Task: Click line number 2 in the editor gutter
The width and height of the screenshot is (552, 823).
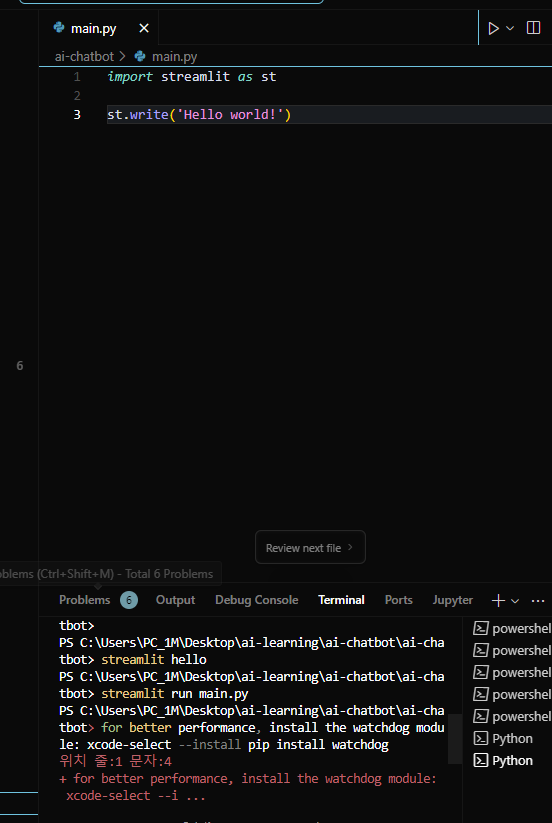Action: (x=77, y=96)
